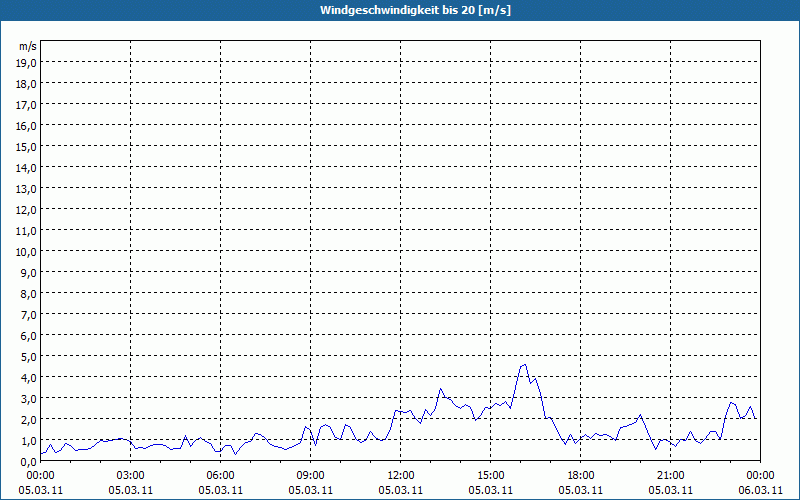This screenshot has height=500, width=800.
Task: Click the 15:00 time axis label
Action: [x=491, y=476]
